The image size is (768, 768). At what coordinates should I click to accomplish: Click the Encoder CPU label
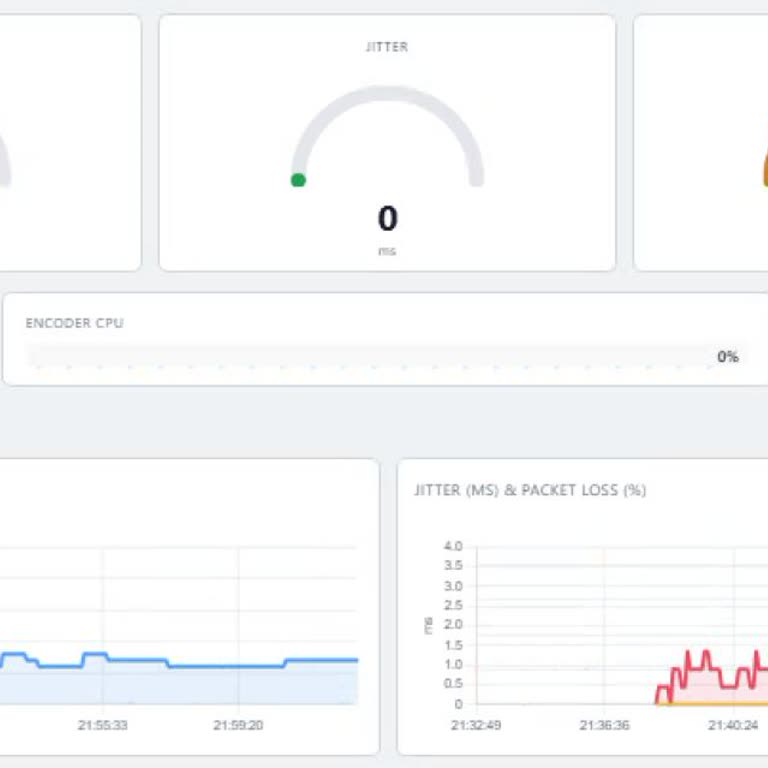tap(74, 323)
